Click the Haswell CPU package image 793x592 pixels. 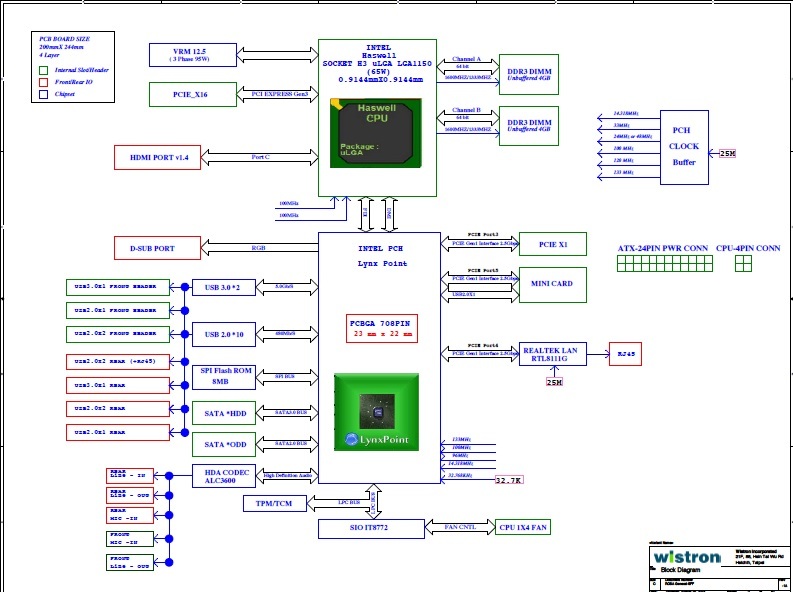coord(376,133)
